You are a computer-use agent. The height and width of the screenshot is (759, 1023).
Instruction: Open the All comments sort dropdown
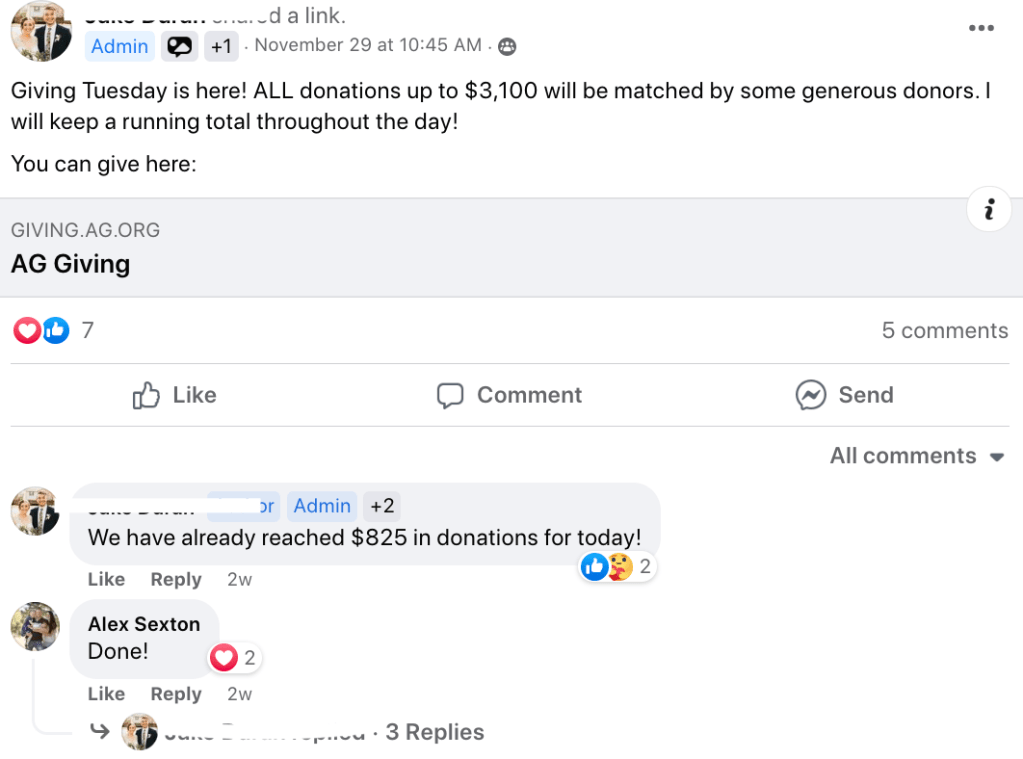[916, 456]
